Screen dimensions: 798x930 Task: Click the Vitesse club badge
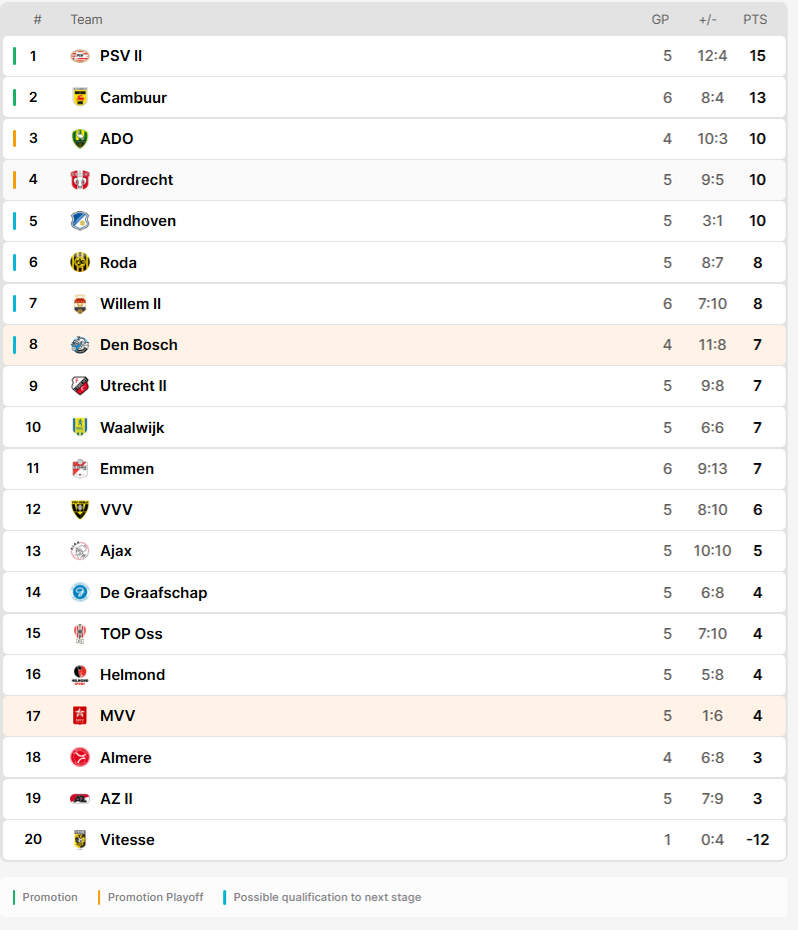coord(80,839)
